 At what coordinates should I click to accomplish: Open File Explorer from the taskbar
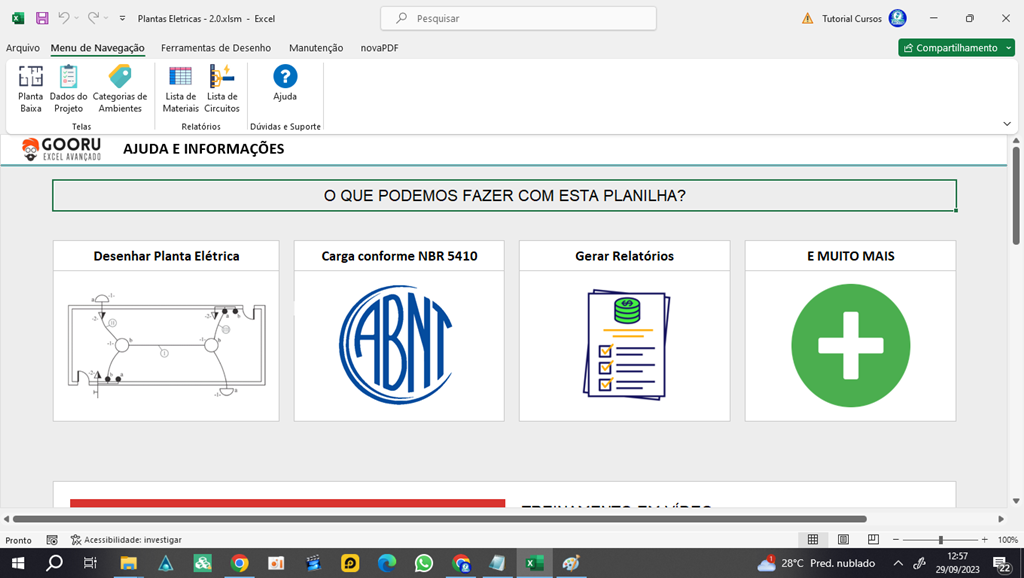click(x=129, y=563)
